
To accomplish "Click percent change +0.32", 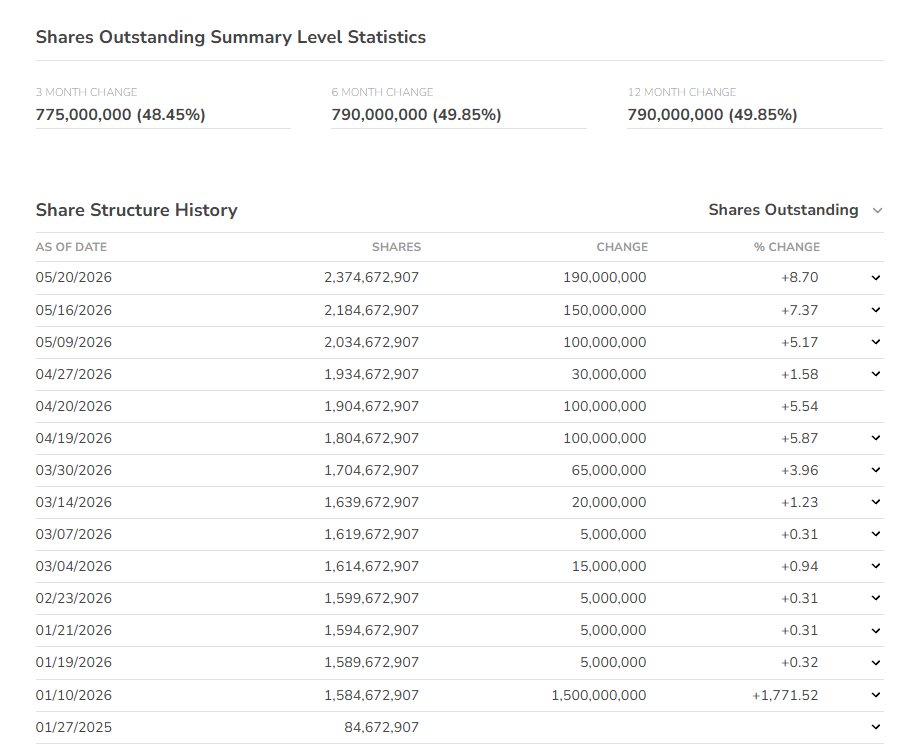I will tap(799, 662).
